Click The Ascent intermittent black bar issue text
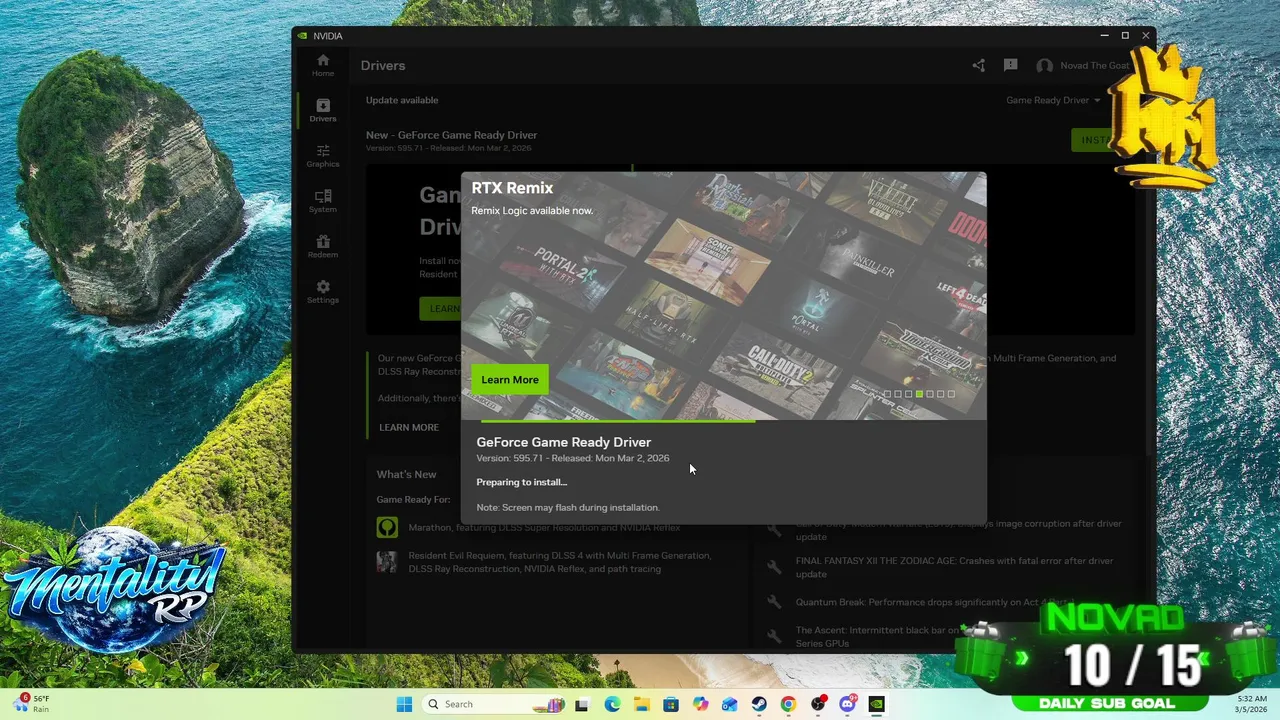Screen dimensions: 1280x720 click(878, 636)
